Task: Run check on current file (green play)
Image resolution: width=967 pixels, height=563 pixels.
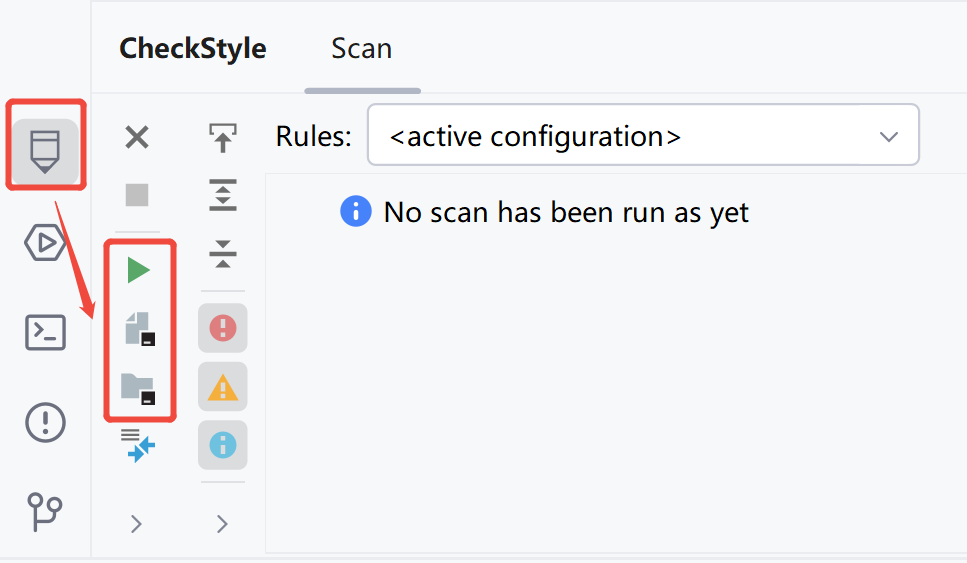Action: tap(138, 270)
